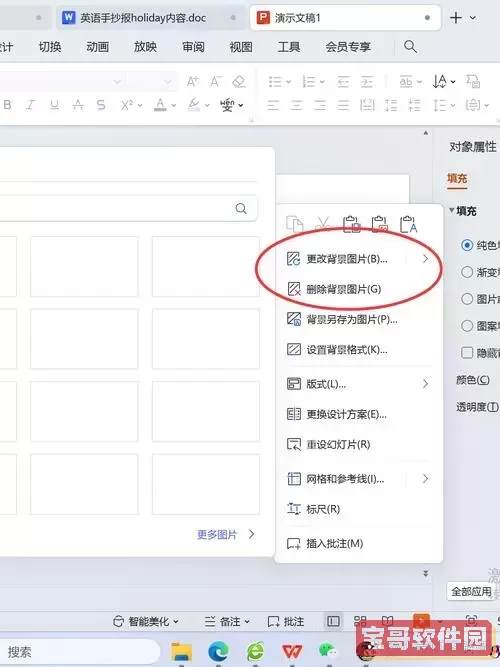Expand the 版式 submenu arrow
Viewport: 500px width, 667px height.
425,384
